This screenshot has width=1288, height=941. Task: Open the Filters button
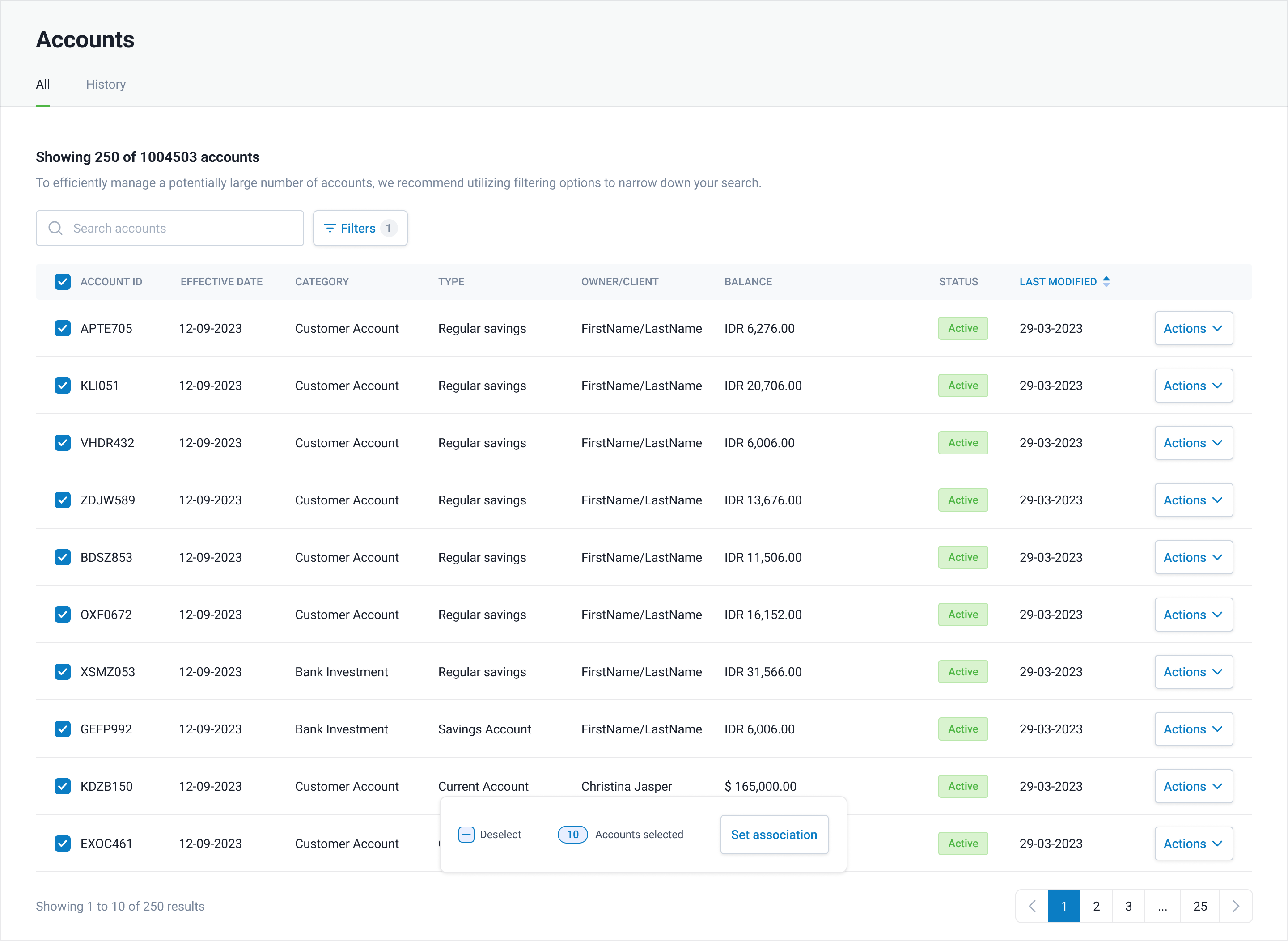[360, 229]
